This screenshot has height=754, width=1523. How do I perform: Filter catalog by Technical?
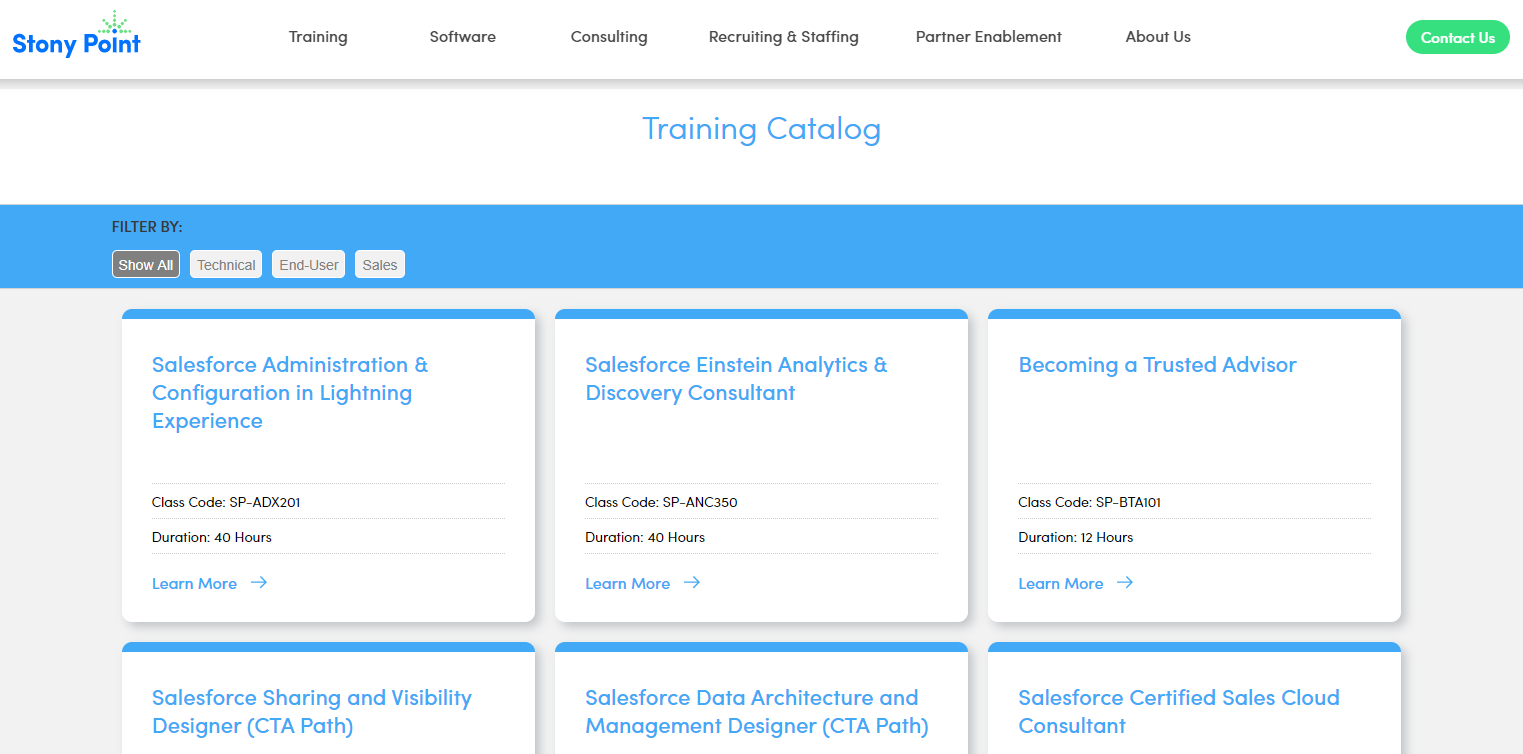coord(226,264)
